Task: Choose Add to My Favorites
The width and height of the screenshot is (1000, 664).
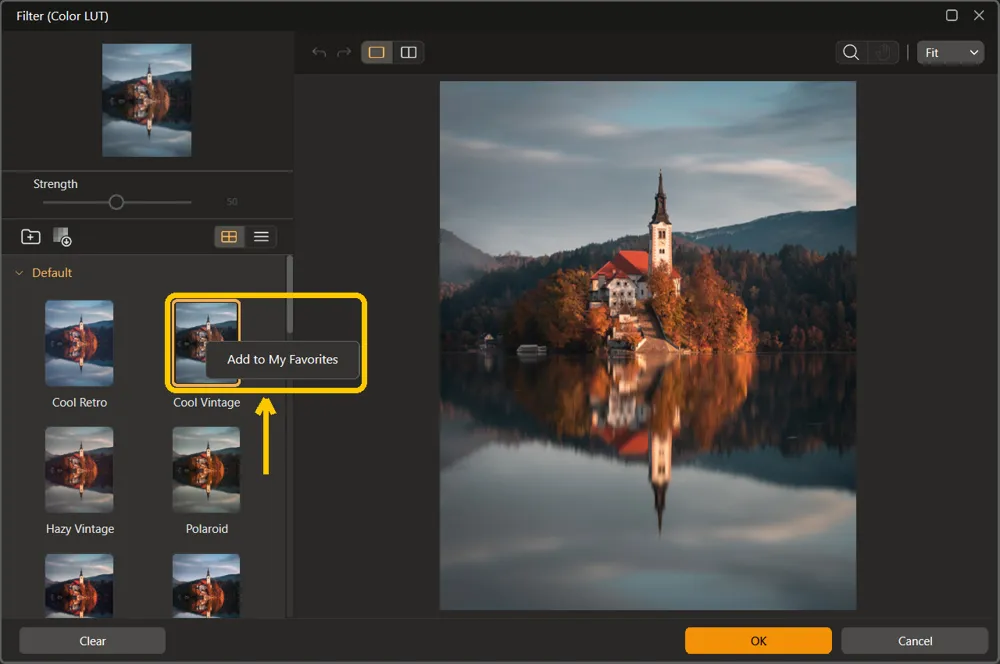Action: [x=283, y=360]
